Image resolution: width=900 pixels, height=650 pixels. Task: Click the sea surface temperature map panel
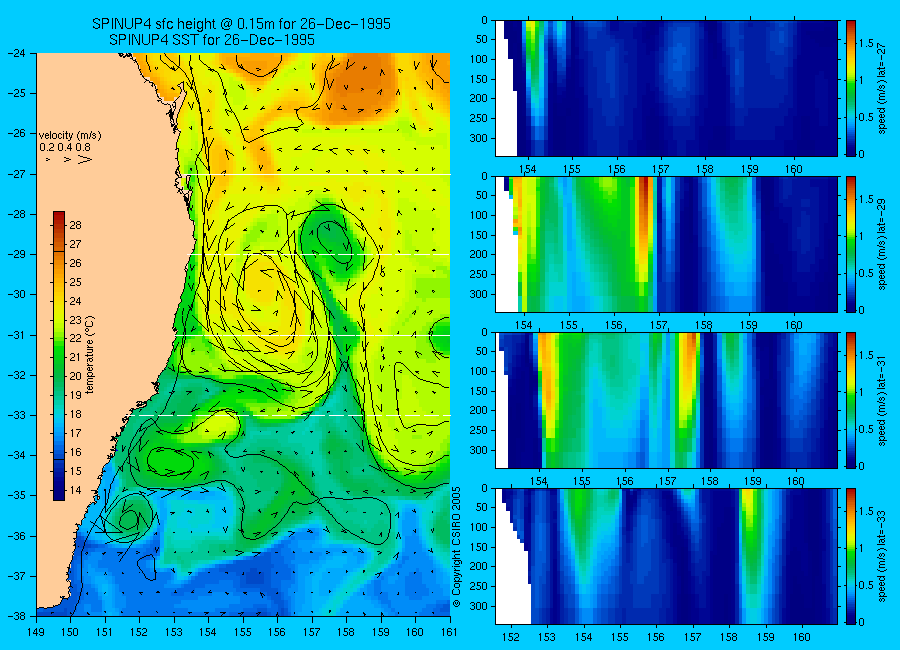(x=243, y=335)
